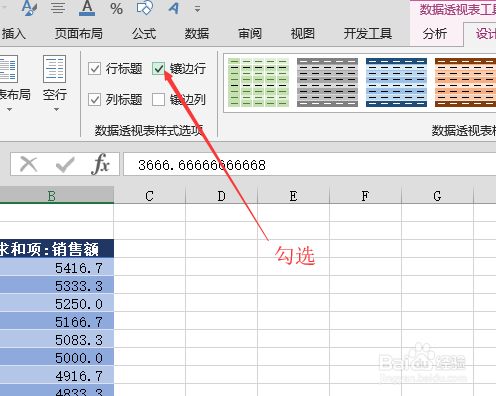Click the cell with value 5166.7
The height and width of the screenshot is (396, 496).
[x=57, y=321]
